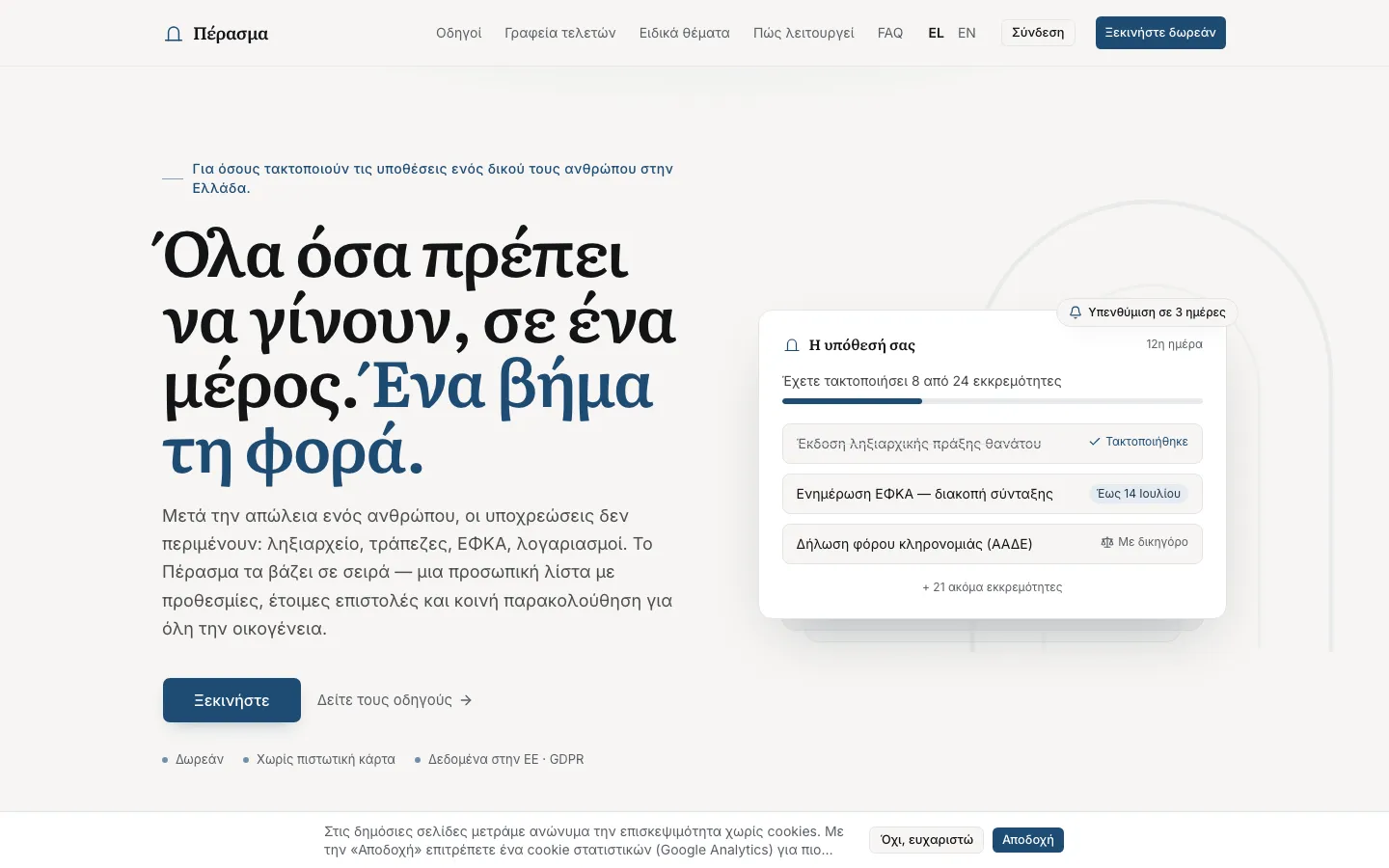Click the arrow icon after Δείτε τους οδηγούς
This screenshot has height=868, width=1389.
click(466, 700)
